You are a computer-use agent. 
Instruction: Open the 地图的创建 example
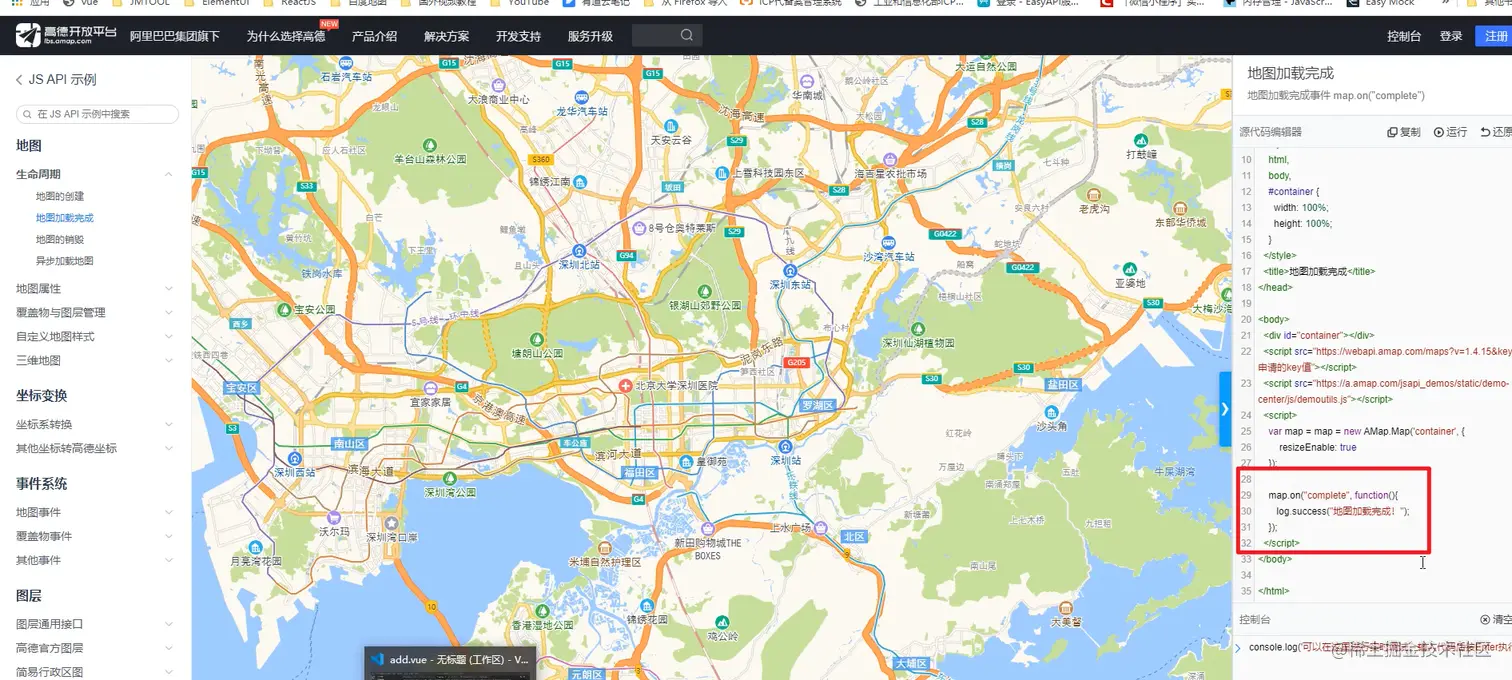point(60,196)
